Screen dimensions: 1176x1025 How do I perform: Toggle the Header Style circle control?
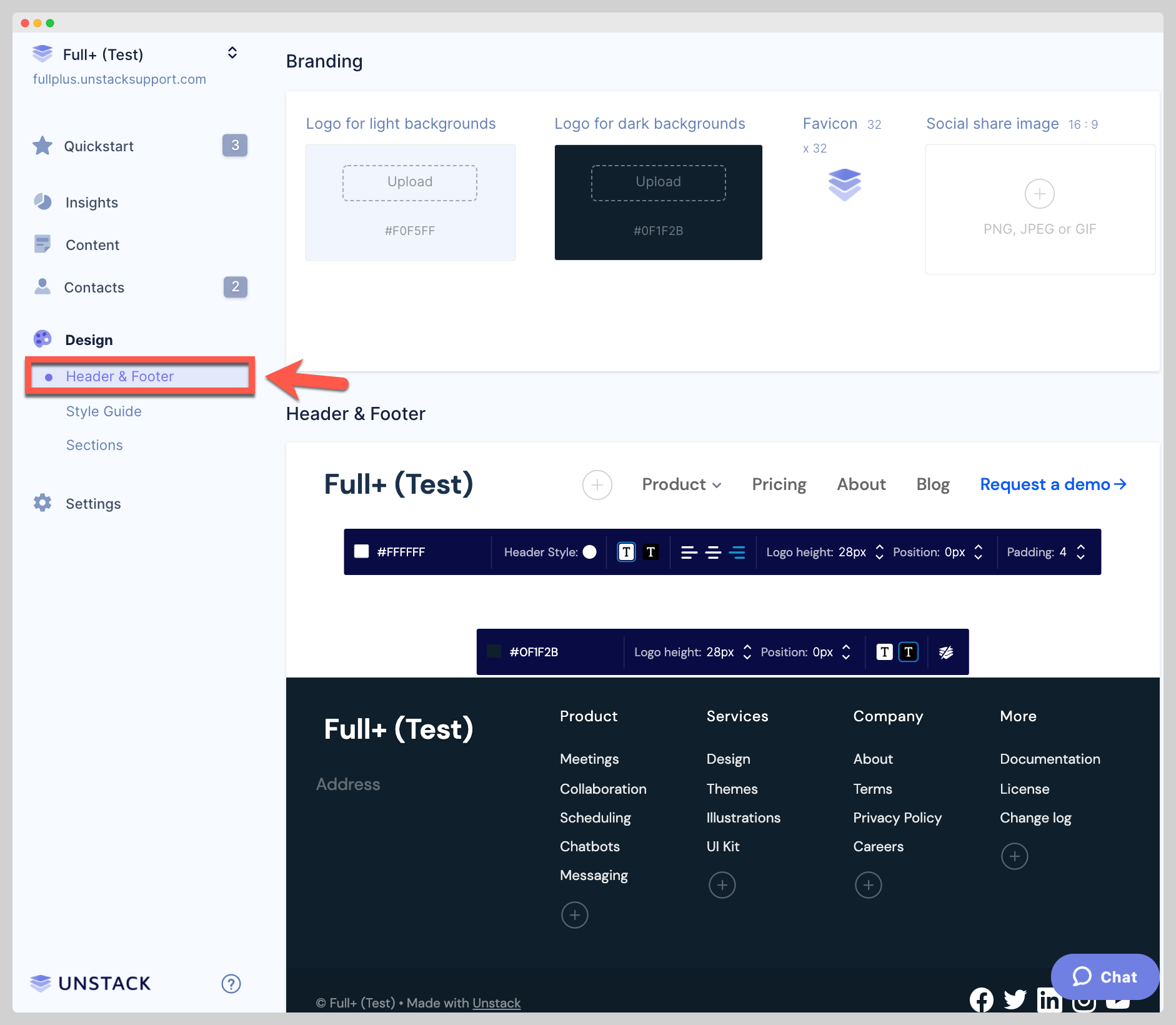(590, 551)
